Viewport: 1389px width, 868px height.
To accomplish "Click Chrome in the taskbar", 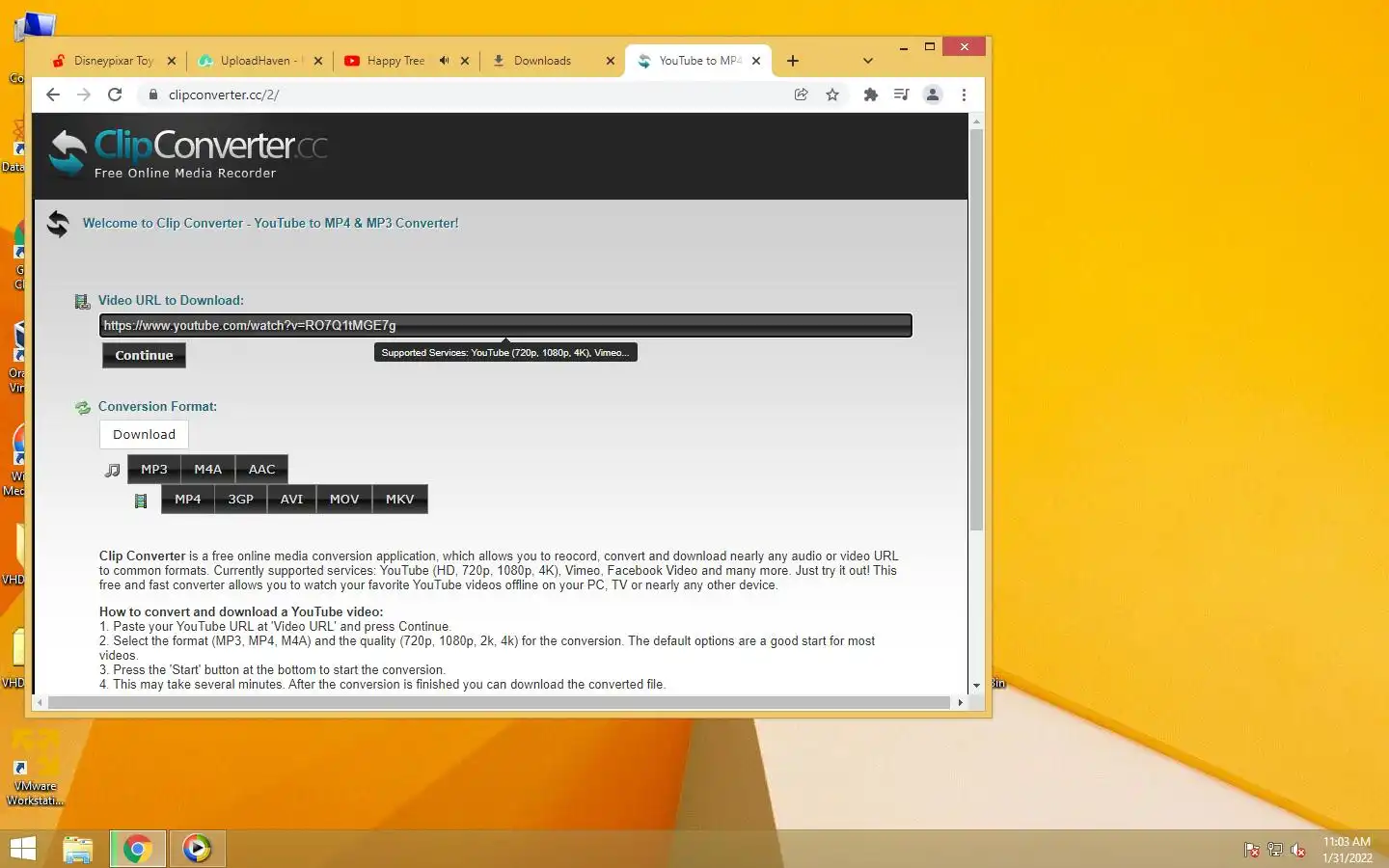I will [x=138, y=849].
